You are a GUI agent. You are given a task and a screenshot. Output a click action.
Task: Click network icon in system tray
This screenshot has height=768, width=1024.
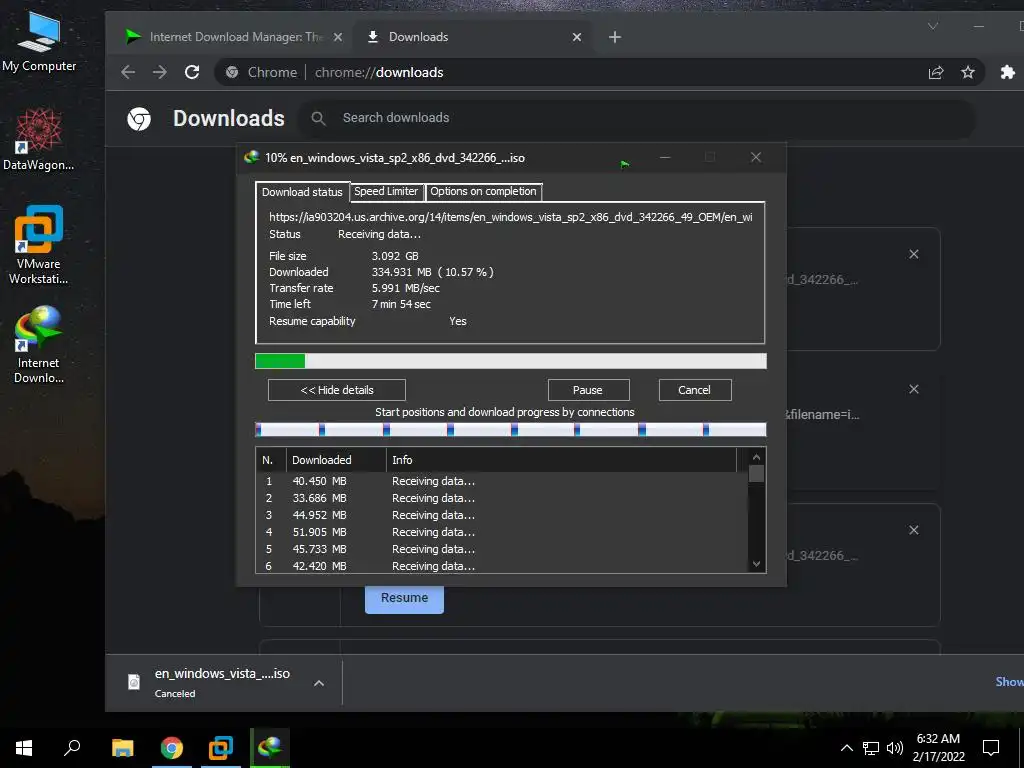click(871, 748)
